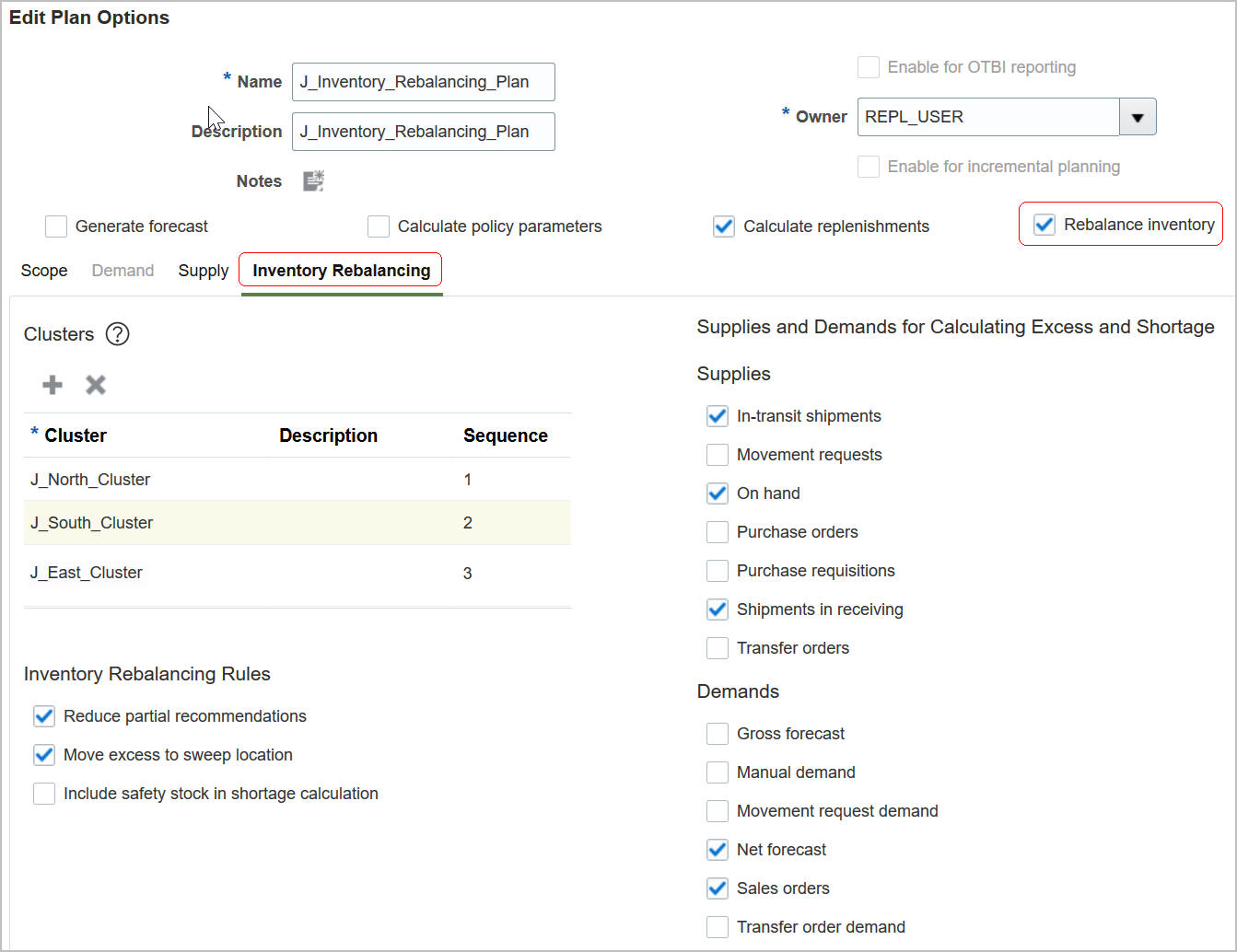This screenshot has height=952, width=1237.
Task: Uncheck Rebalance inventory option
Action: tap(1044, 225)
